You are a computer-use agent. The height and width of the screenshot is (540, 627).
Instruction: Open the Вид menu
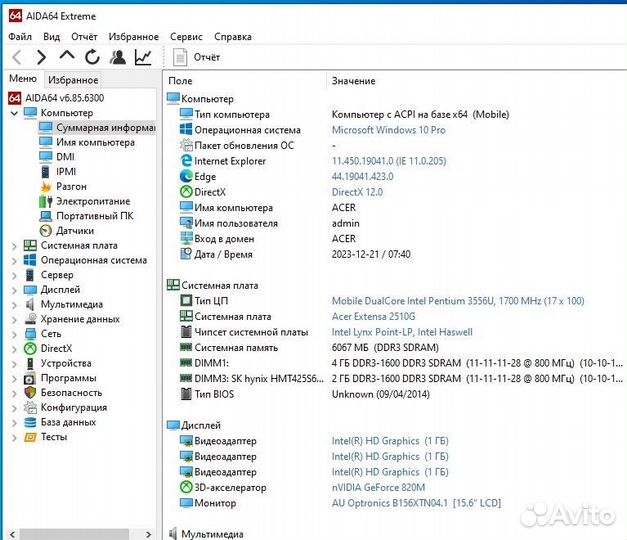coord(52,37)
